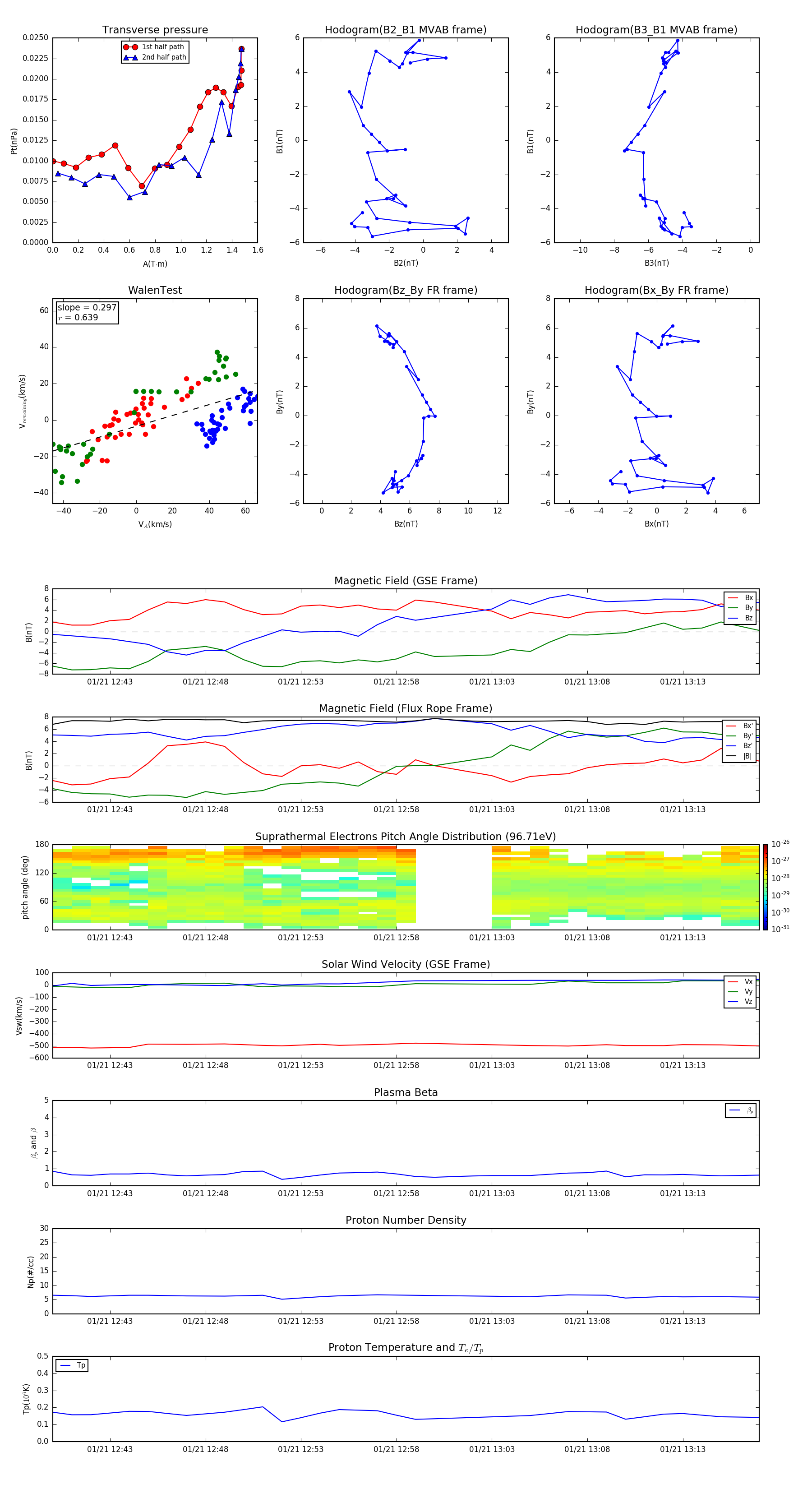Click the "B3(nT)" x-axis label

tap(656, 263)
